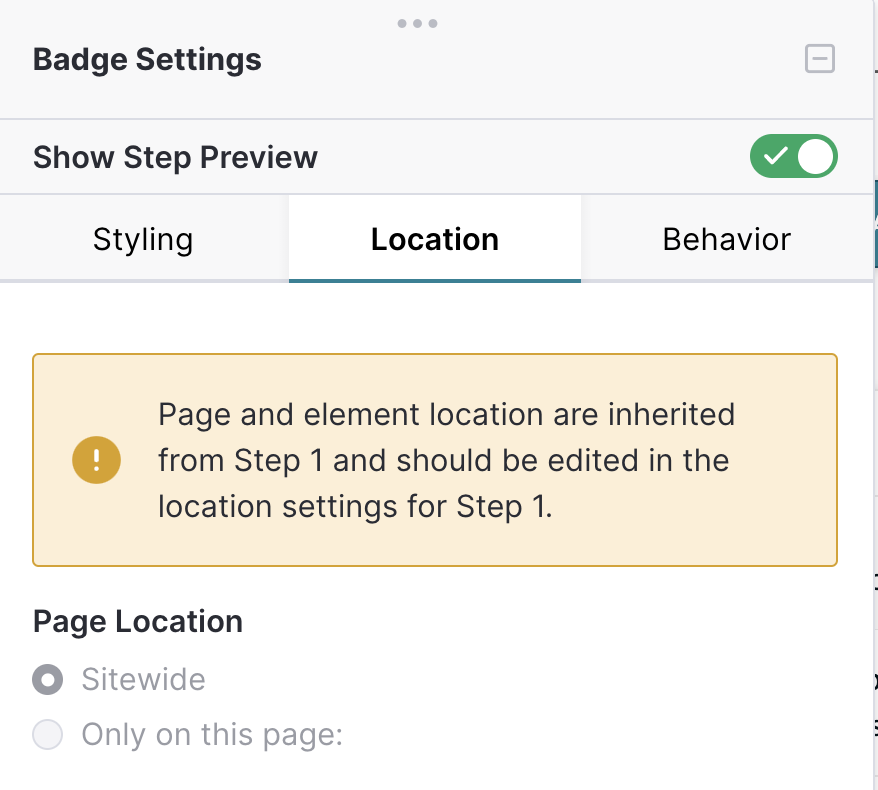878x790 pixels.
Task: Switch to the Styling tab
Action: pos(143,239)
